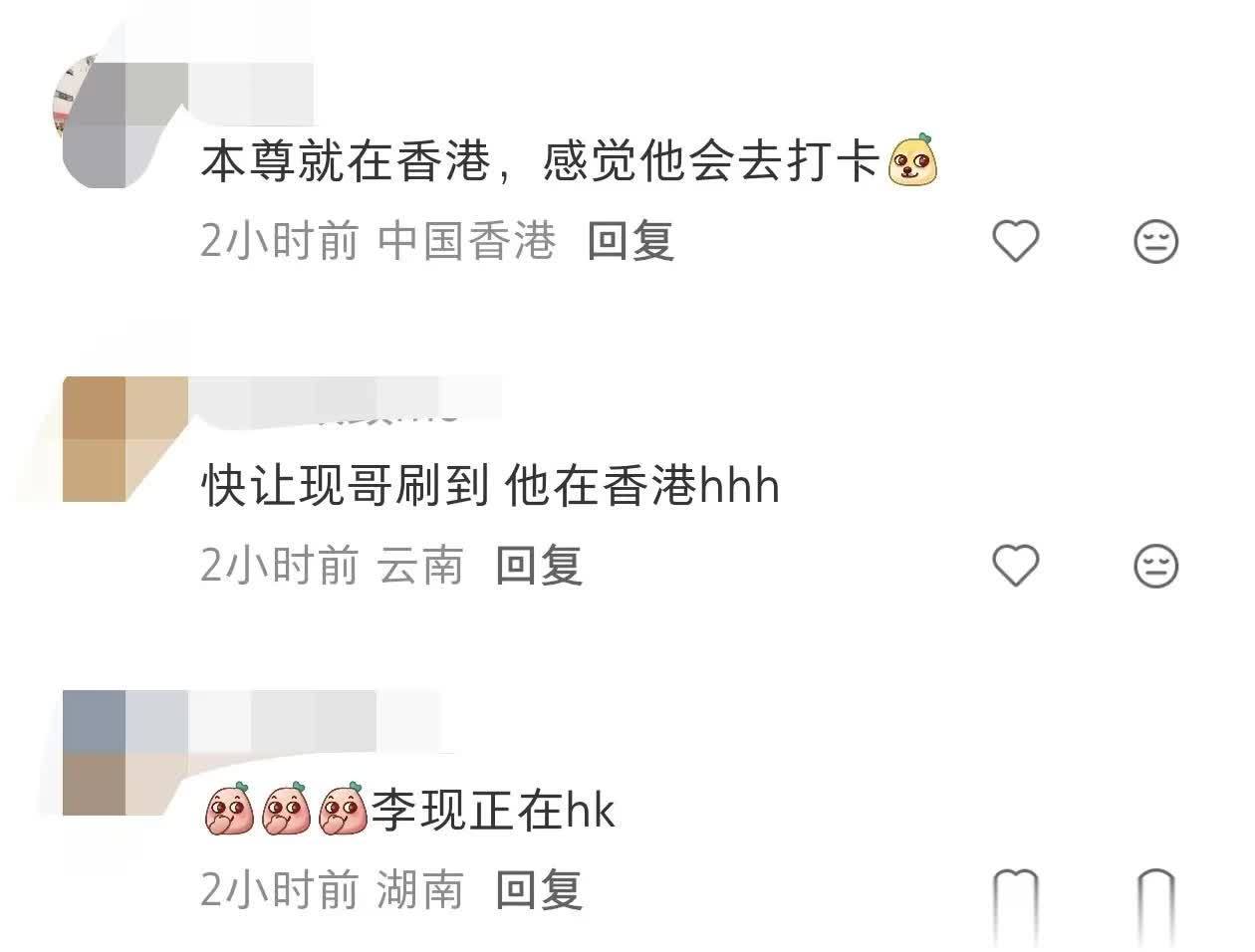Open the third commenter's avatar
This screenshot has height=952, width=1255.
(125, 753)
